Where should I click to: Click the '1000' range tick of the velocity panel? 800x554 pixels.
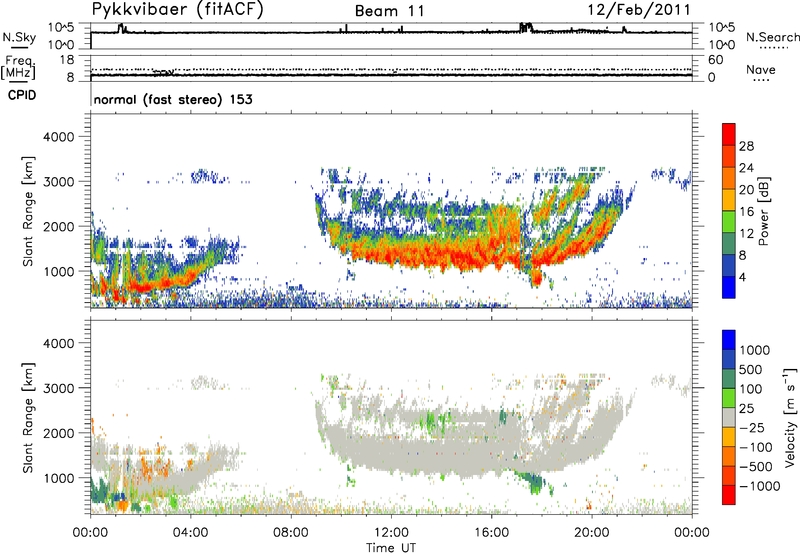tap(59, 478)
